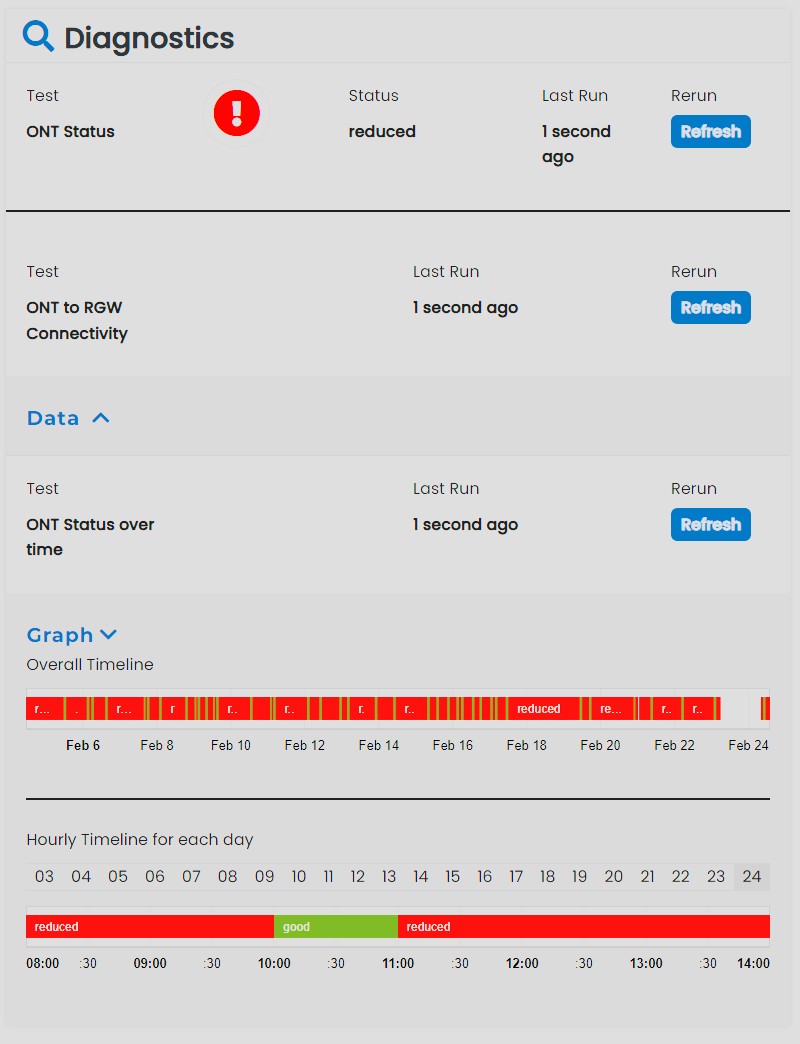The width and height of the screenshot is (800, 1044).
Task: Click the first reduced segment before 10:00
Action: 150,927
